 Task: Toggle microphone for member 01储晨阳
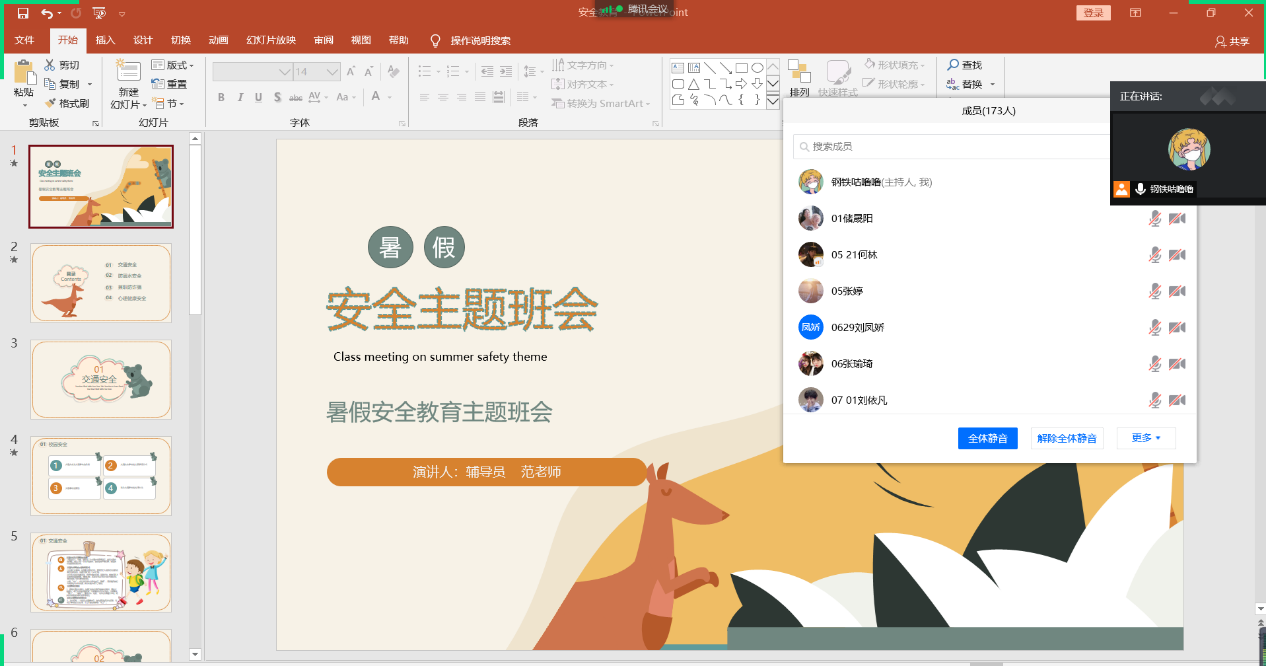pyautogui.click(x=1155, y=219)
